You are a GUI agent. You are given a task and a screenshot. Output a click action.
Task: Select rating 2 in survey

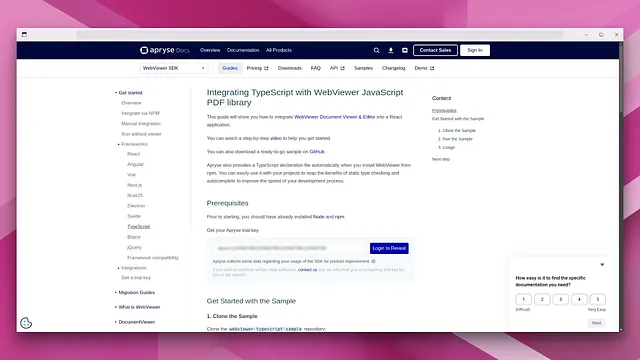[x=542, y=299]
